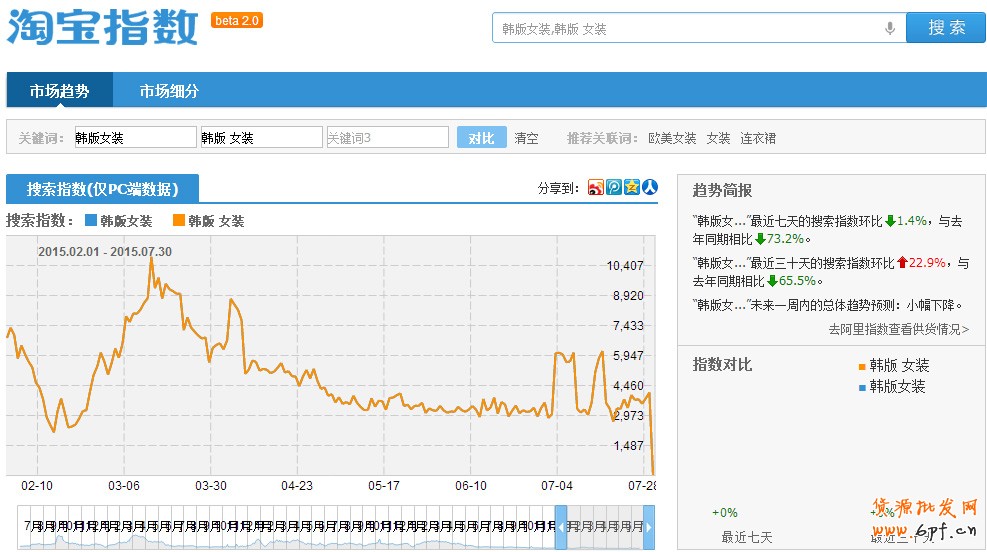Share to Sina Weibo icon

click(x=595, y=187)
